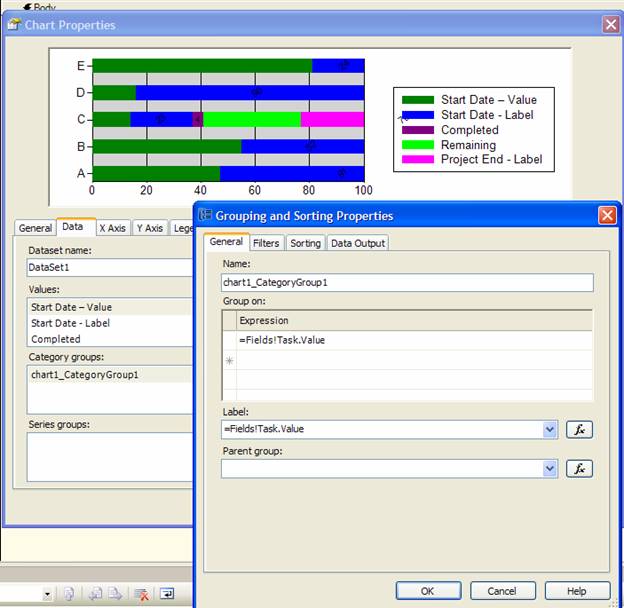Click the Go to Previous Message icon
This screenshot has height=608, width=624.
tap(95, 594)
